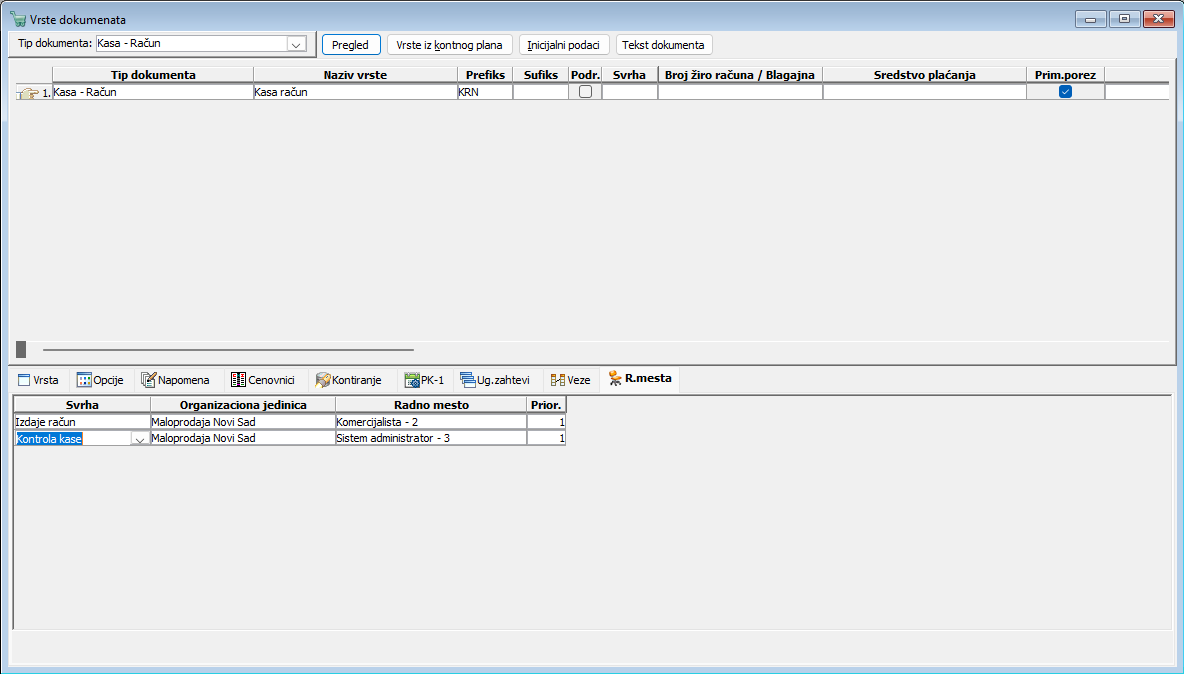Maximize the Vrste dokumenata window
Viewport: 1184px width, 674px height.
pyautogui.click(x=1124, y=19)
